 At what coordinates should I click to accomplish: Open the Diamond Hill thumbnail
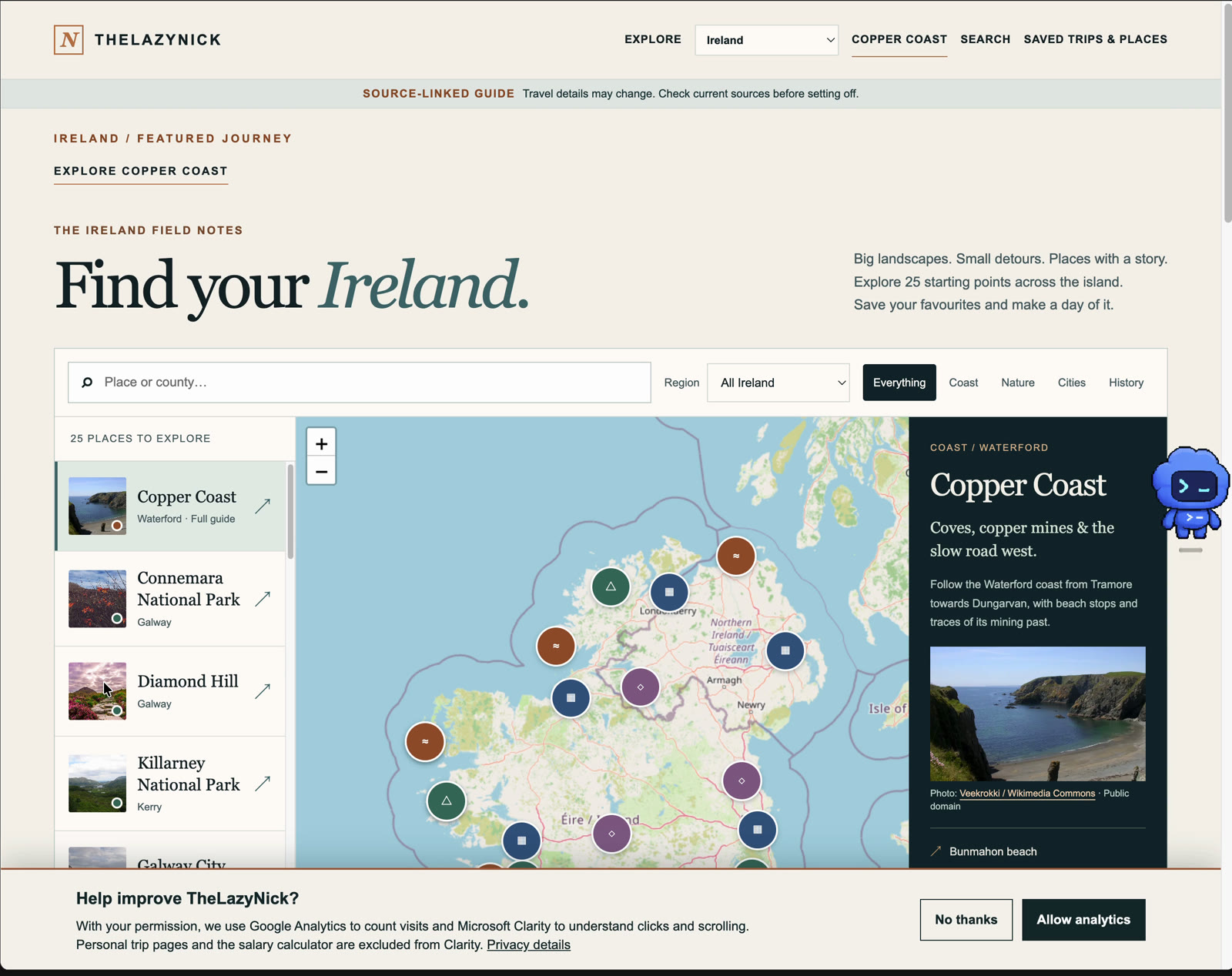[x=97, y=691]
